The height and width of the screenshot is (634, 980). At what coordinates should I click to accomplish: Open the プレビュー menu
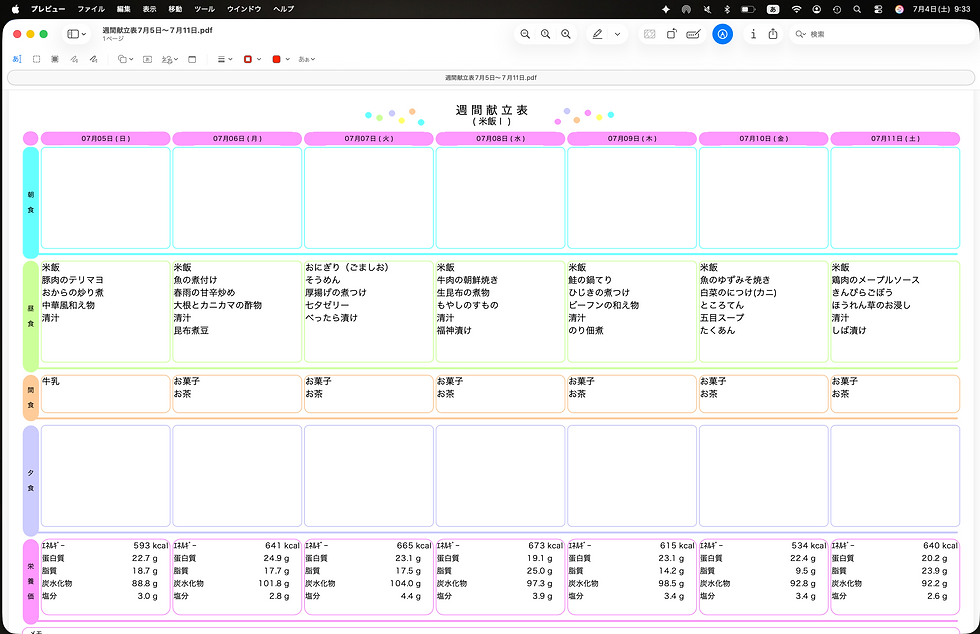pos(48,9)
